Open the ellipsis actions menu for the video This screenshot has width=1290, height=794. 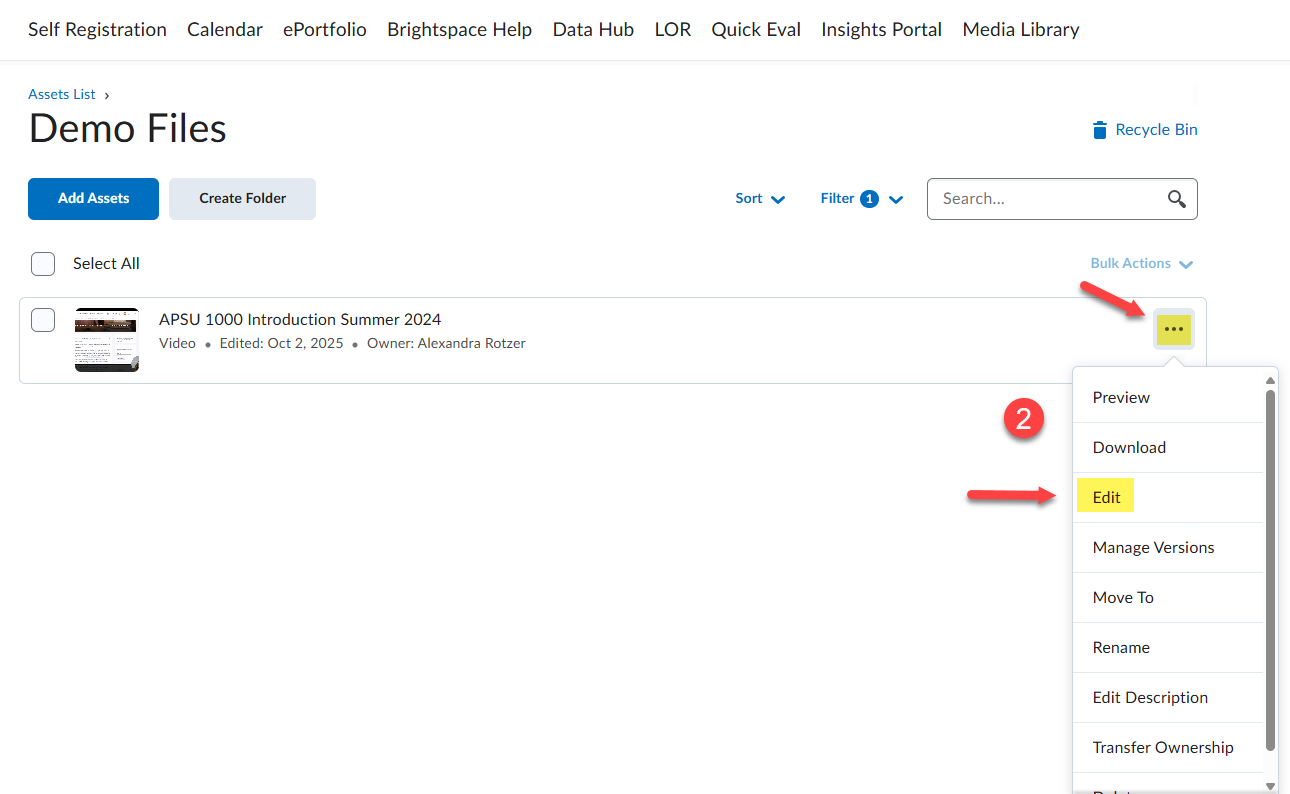pos(1173,329)
